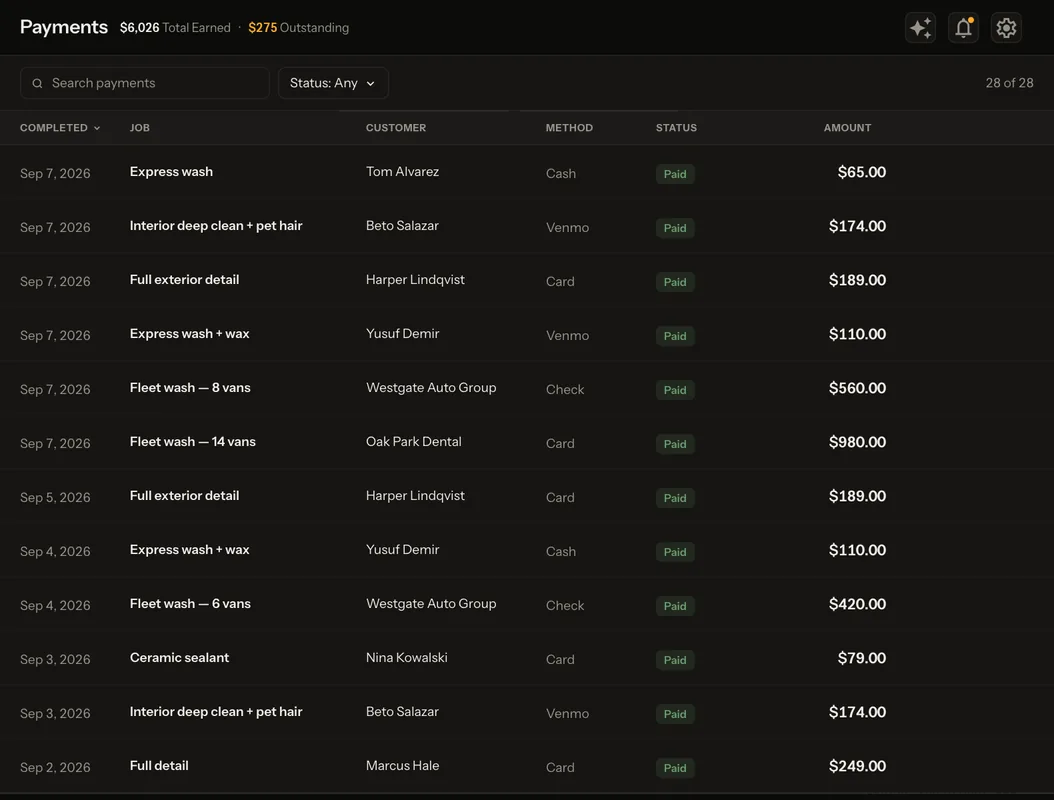This screenshot has height=800, width=1054.
Task: Click the $79.00 amount
Action: (x=862, y=658)
